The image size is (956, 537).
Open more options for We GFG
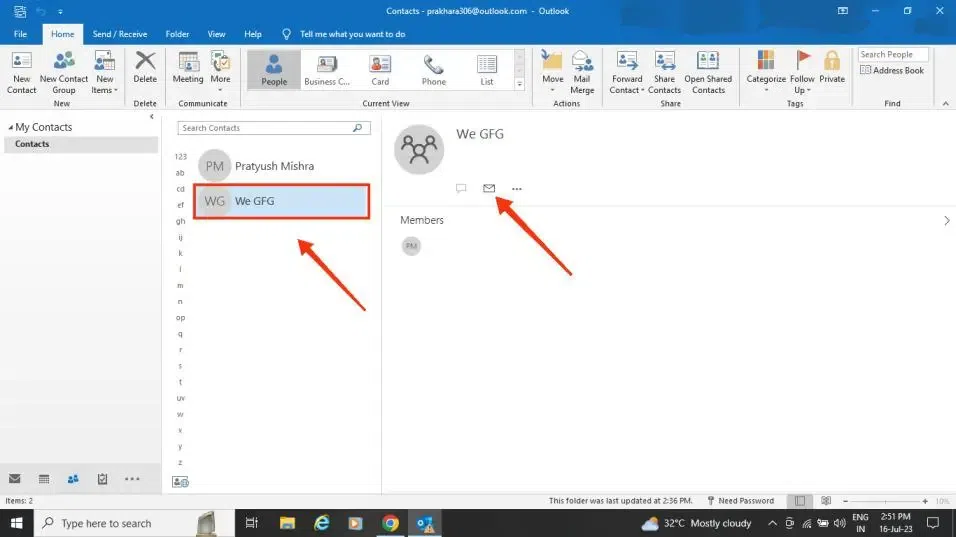(x=517, y=189)
